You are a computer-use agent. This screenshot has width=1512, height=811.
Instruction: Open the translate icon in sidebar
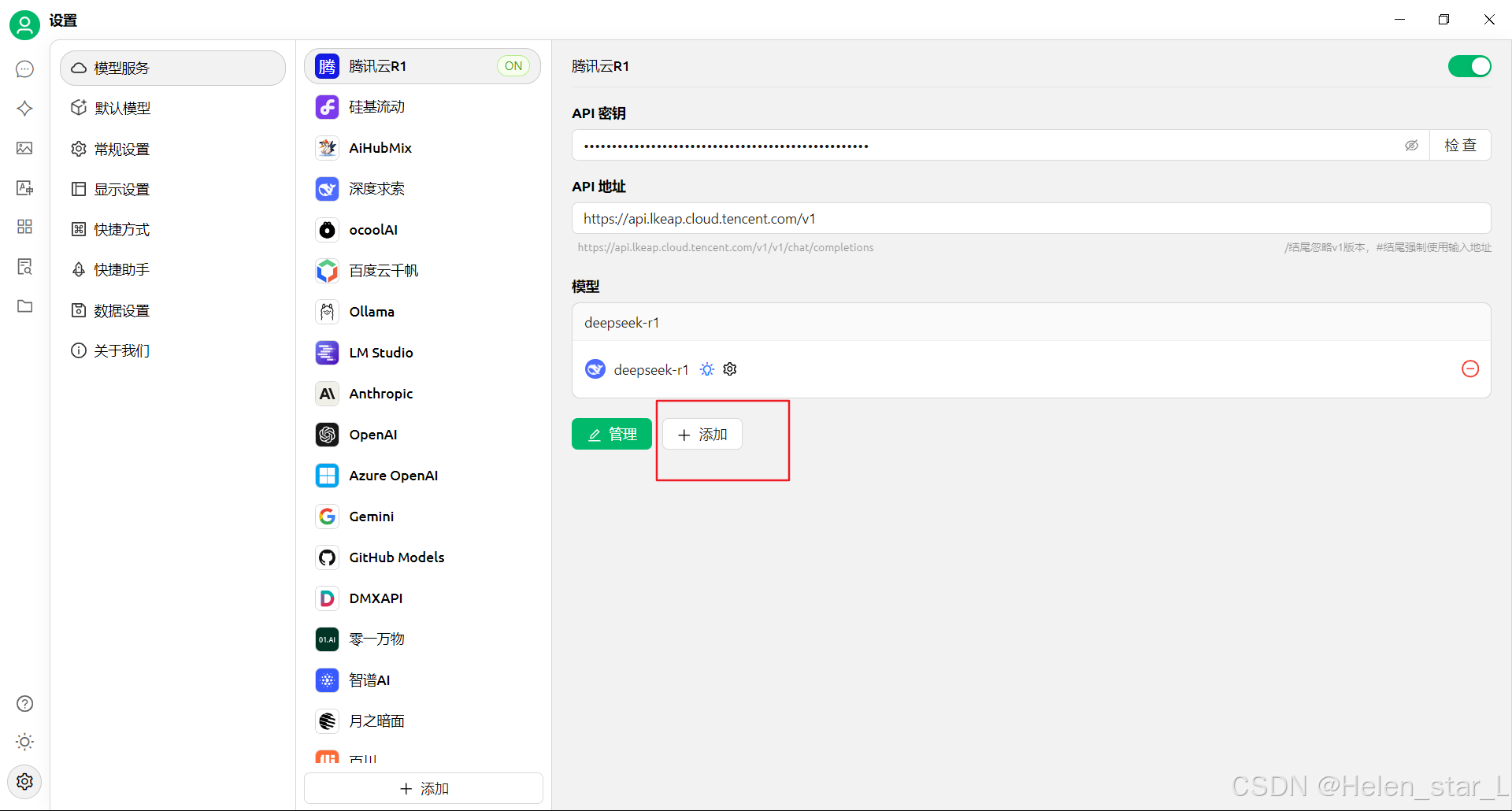pos(24,187)
